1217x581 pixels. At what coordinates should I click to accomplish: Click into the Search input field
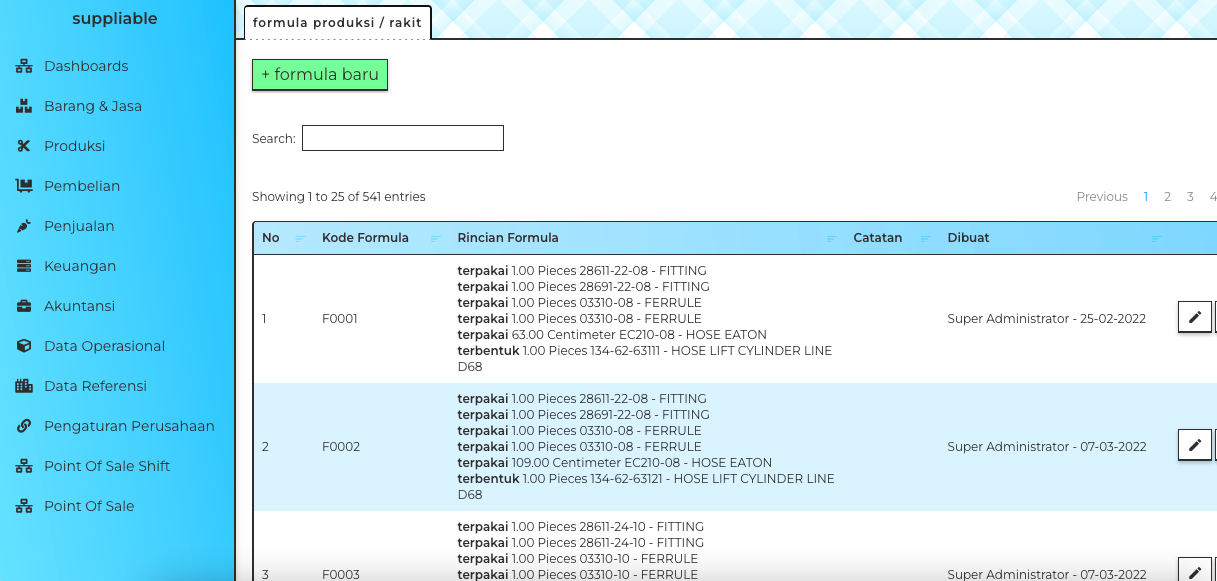point(403,138)
